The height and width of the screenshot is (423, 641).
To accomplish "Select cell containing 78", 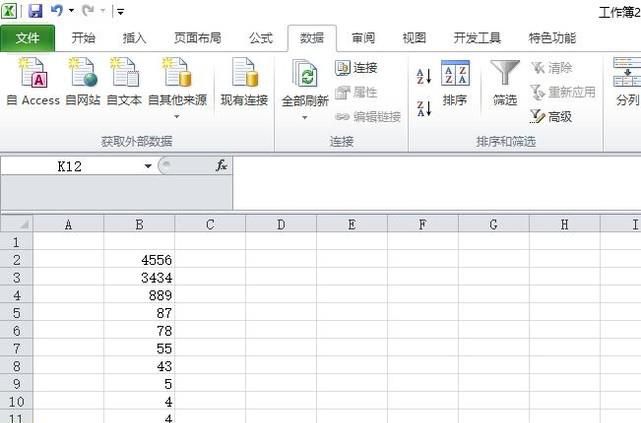I will click(x=139, y=331).
